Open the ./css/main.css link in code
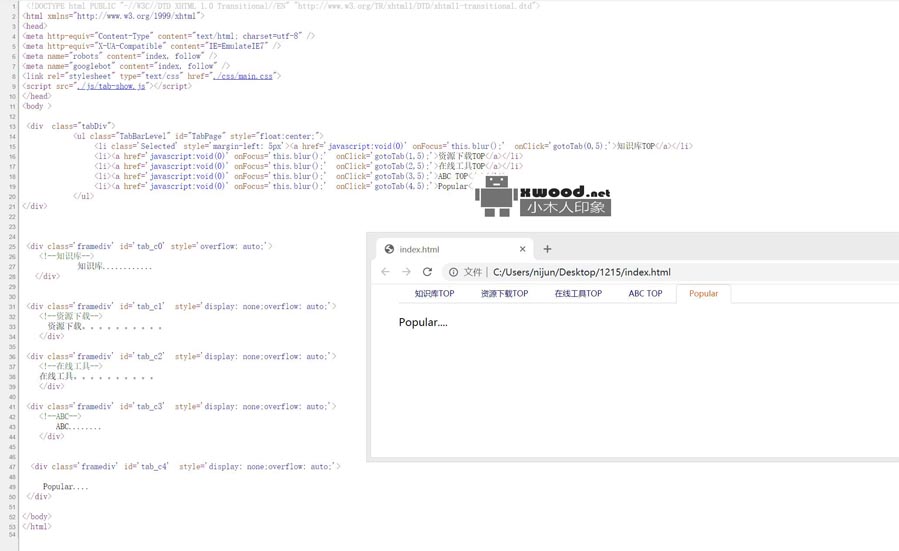Screen dimensions: 899x551 click(243, 76)
